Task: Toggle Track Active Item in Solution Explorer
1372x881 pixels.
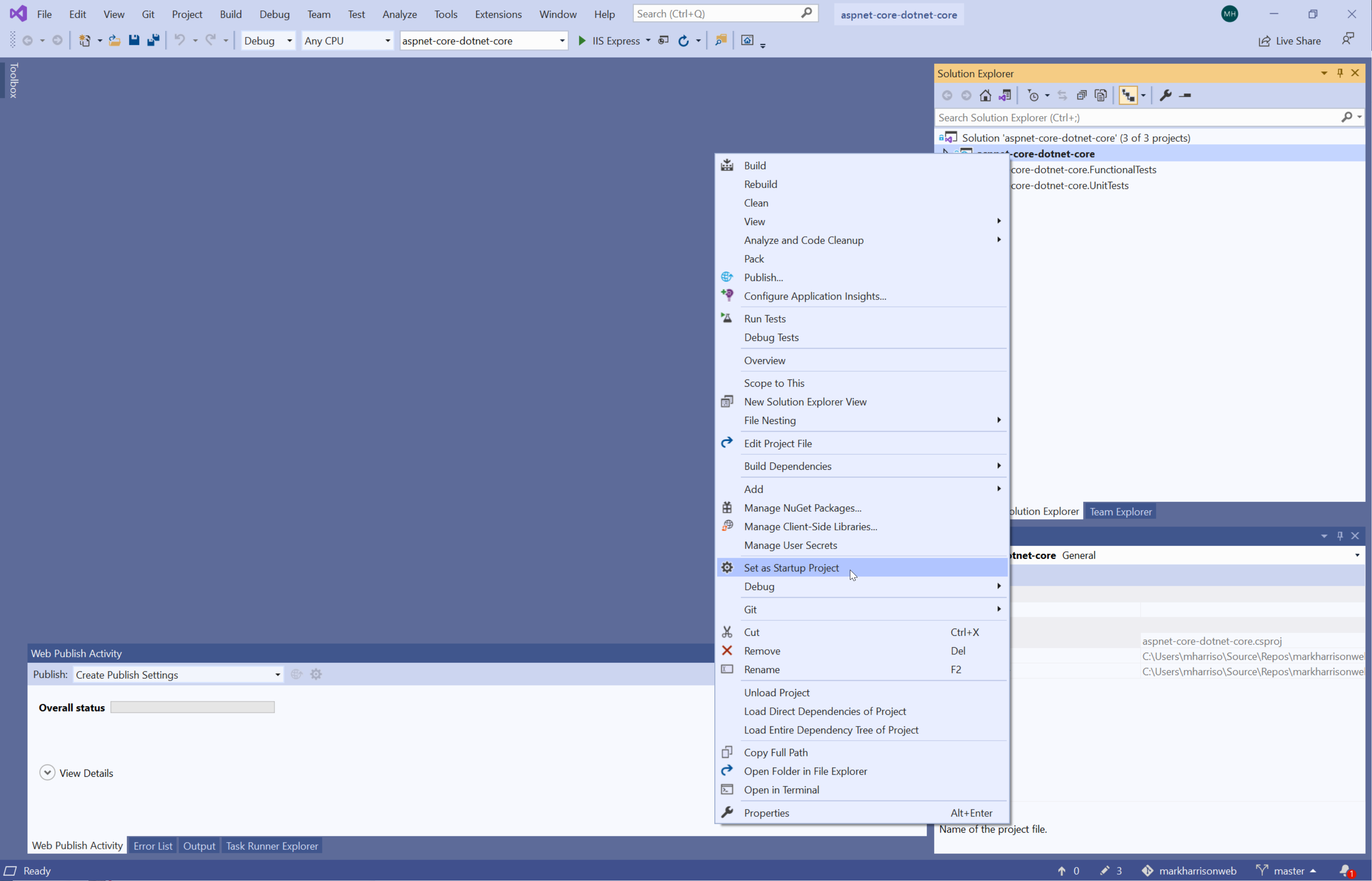Action: coord(1128,96)
